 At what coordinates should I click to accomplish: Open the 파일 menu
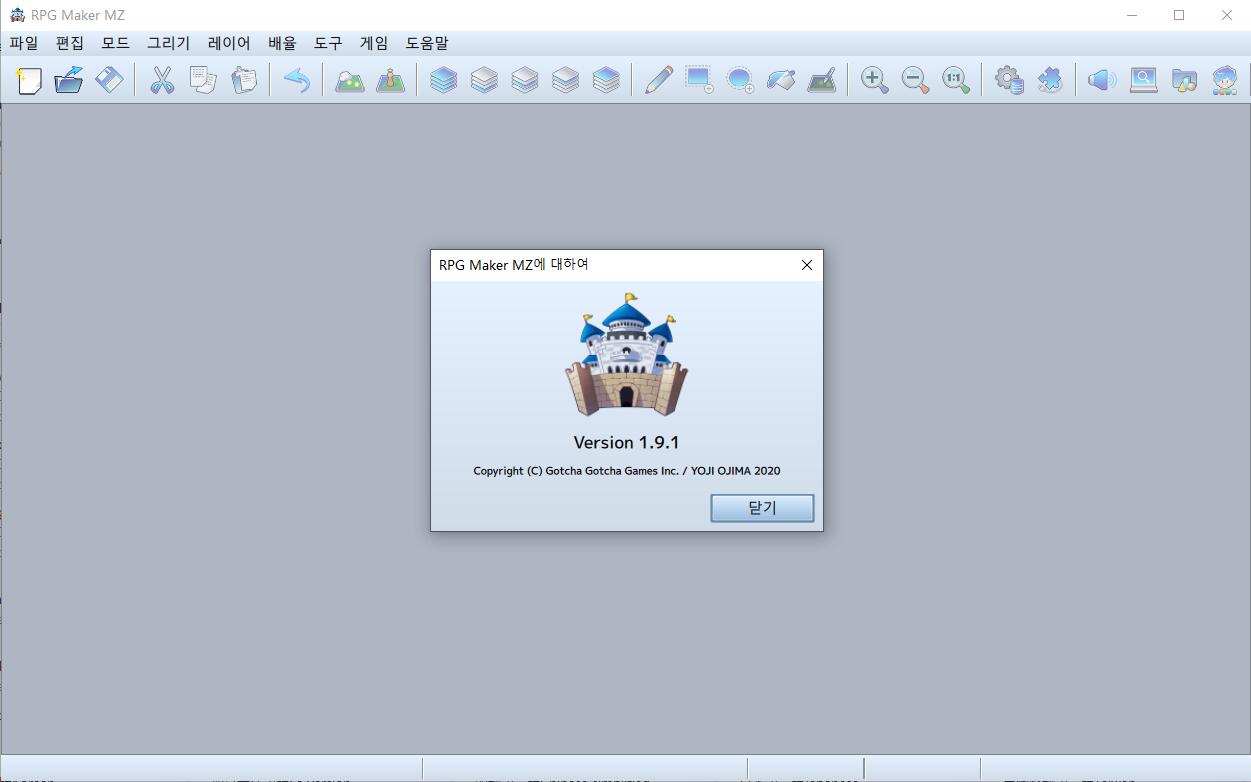coord(24,43)
